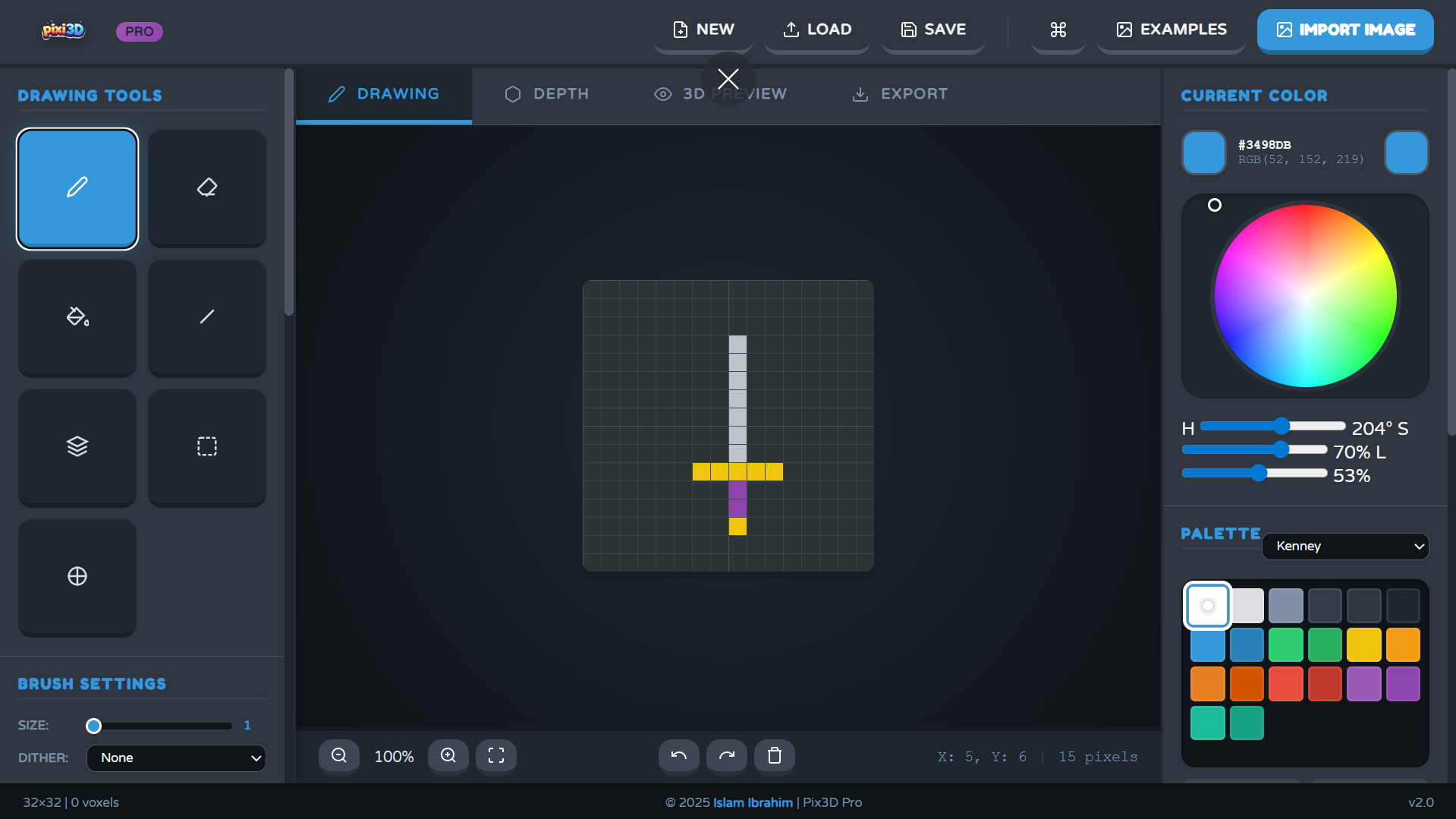Click the LOAD button
This screenshot has width=1456, height=819.
pos(817,30)
